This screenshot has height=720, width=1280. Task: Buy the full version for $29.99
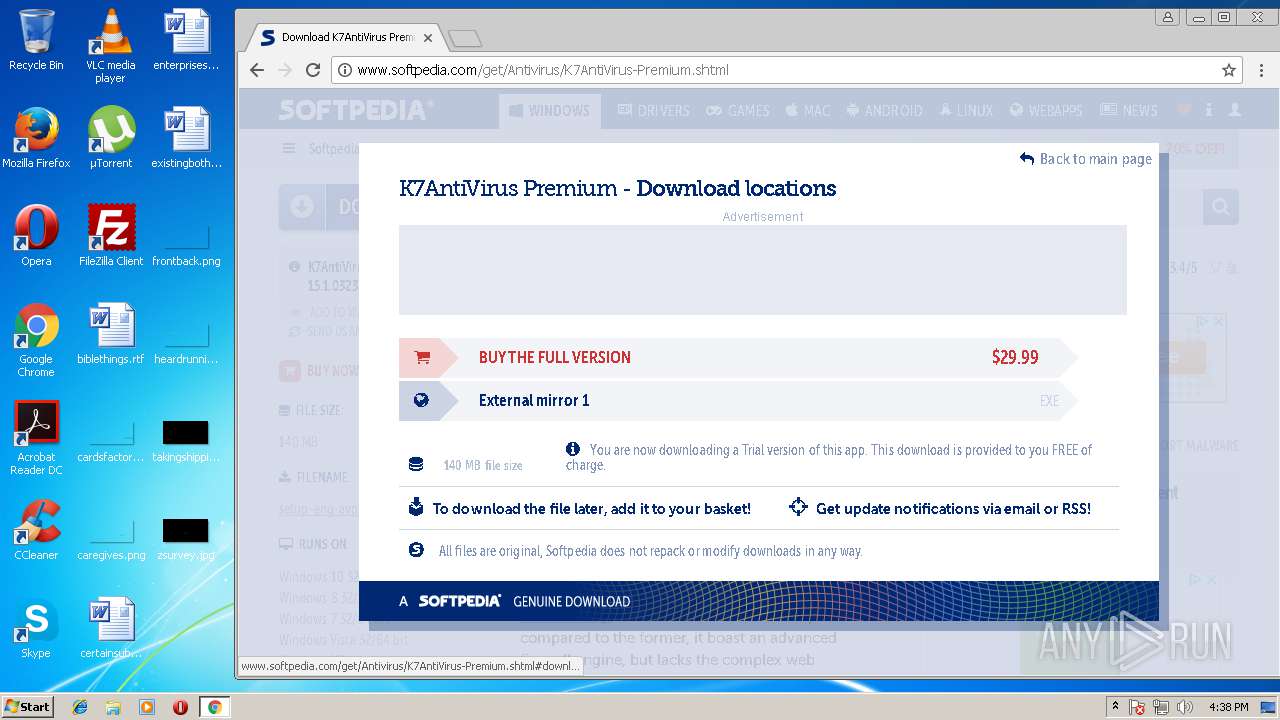tap(738, 357)
